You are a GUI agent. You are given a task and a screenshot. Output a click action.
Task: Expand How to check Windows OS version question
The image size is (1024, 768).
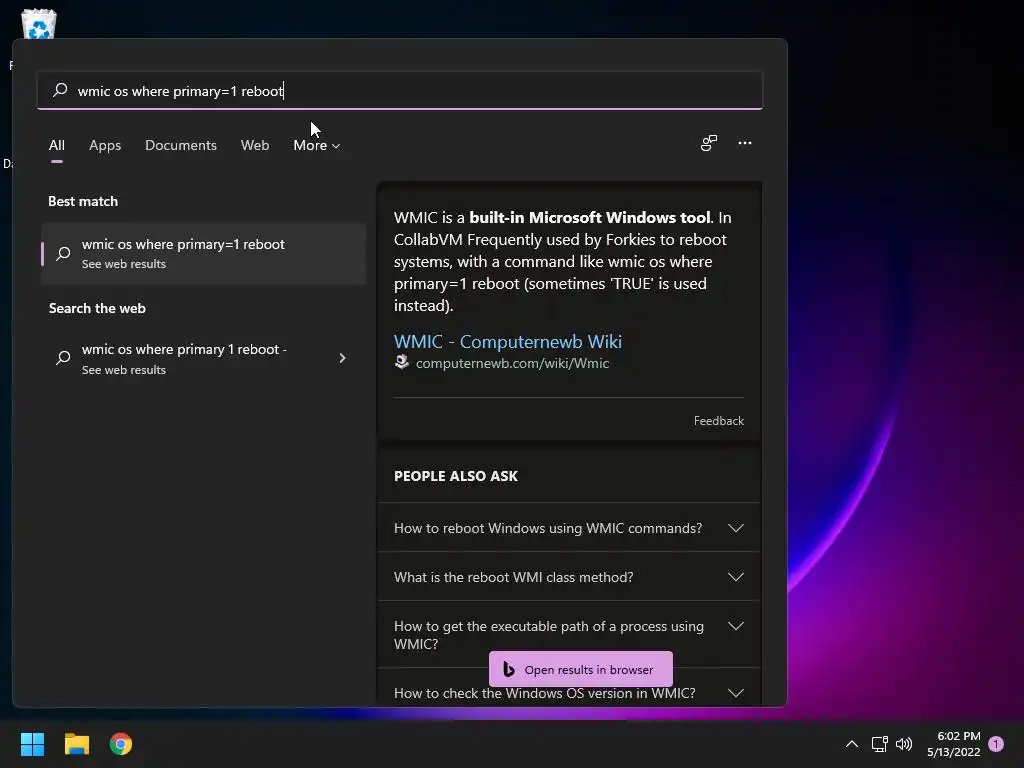568,693
